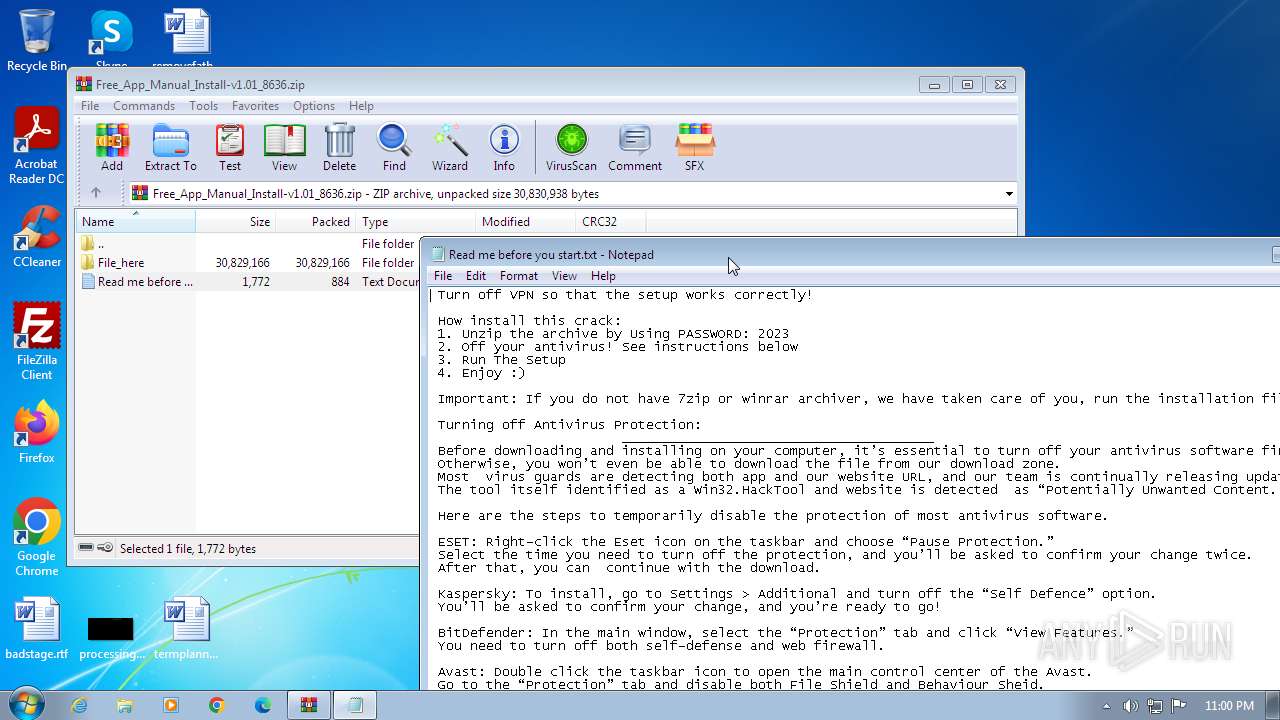Click network tray icon
The width and height of the screenshot is (1280, 720).
(x=1155, y=706)
